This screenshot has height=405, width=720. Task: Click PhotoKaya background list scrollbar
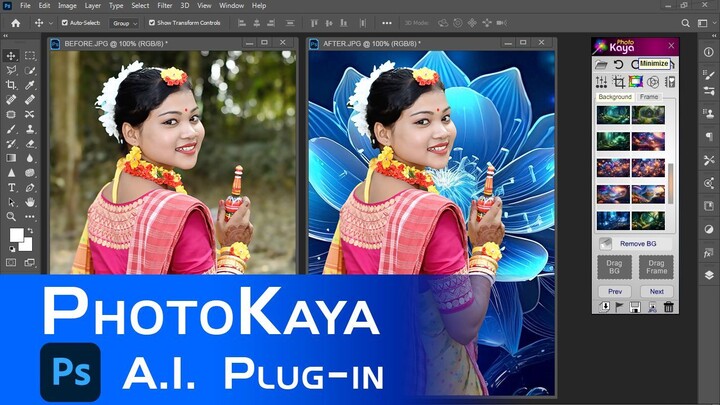[x=670, y=183]
